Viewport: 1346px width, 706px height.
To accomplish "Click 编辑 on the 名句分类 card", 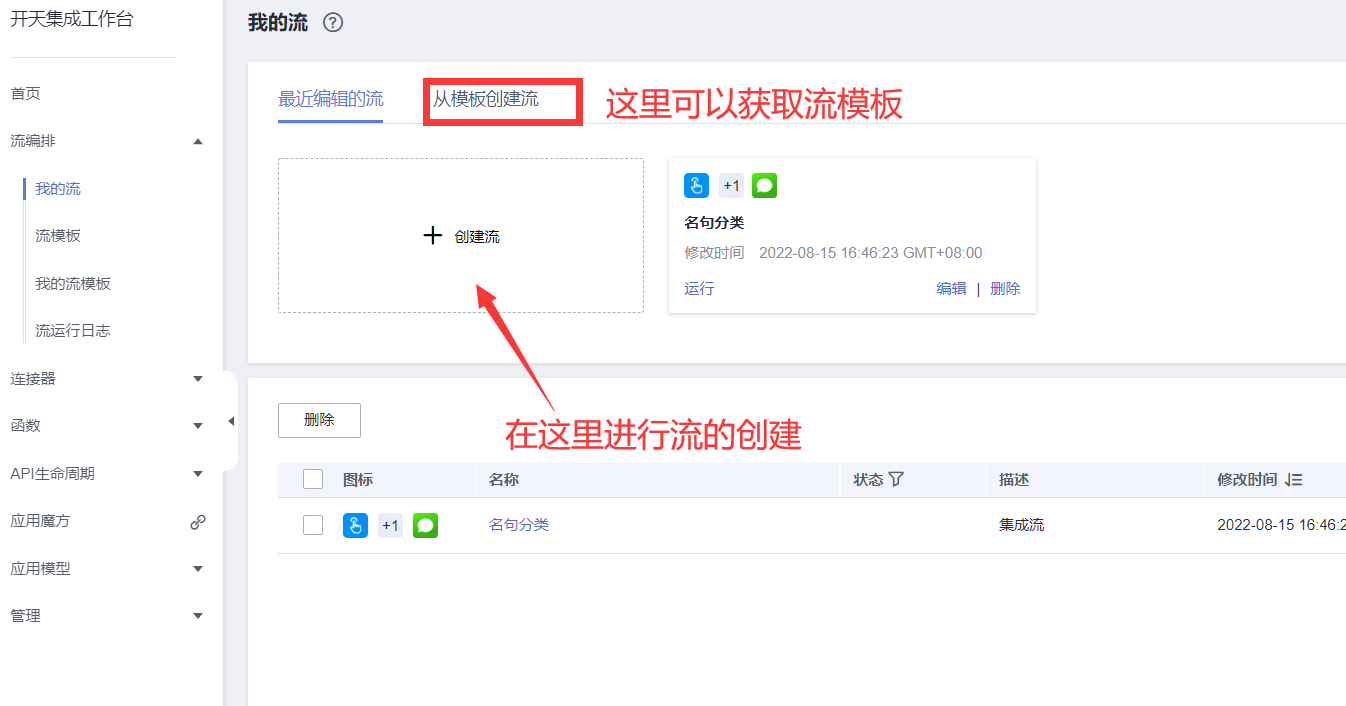I will pos(951,288).
